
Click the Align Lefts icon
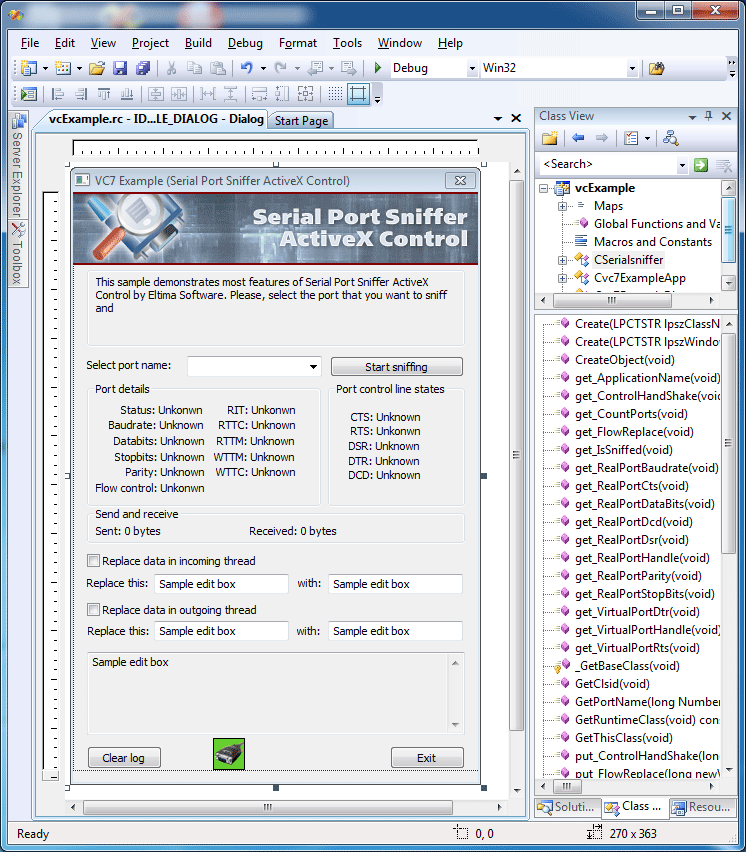tap(58, 94)
